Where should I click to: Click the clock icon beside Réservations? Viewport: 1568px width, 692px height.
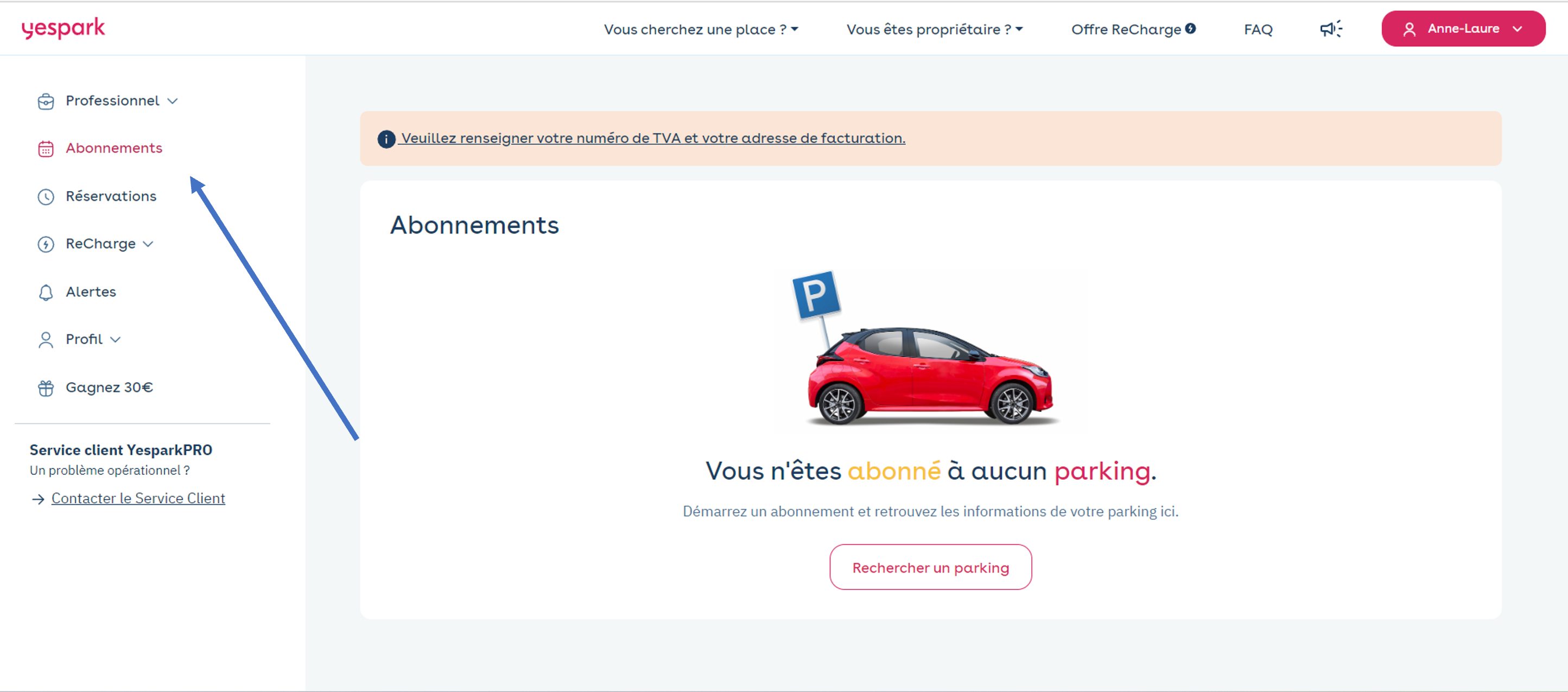46,196
